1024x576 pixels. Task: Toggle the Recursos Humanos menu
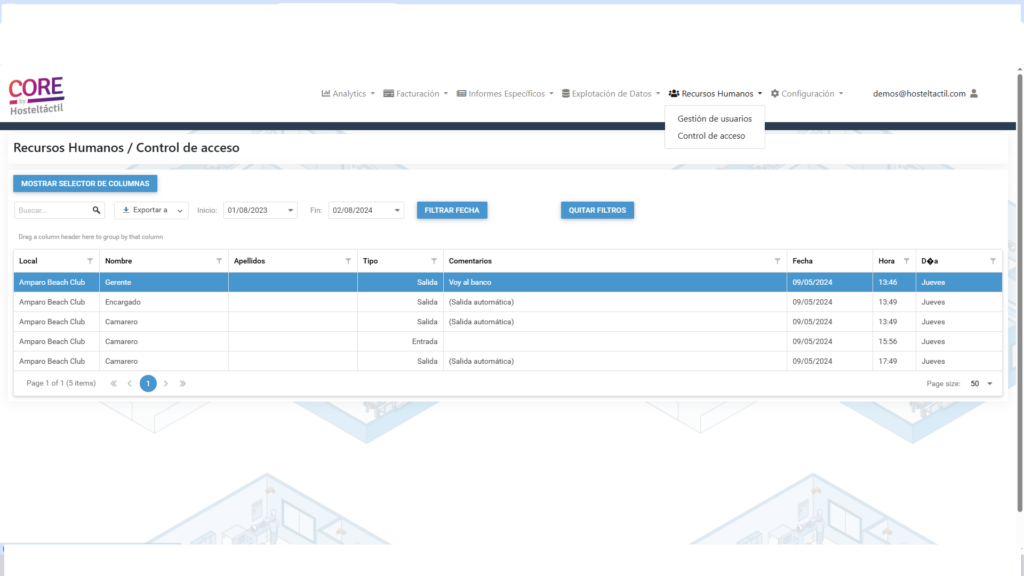pyautogui.click(x=716, y=93)
